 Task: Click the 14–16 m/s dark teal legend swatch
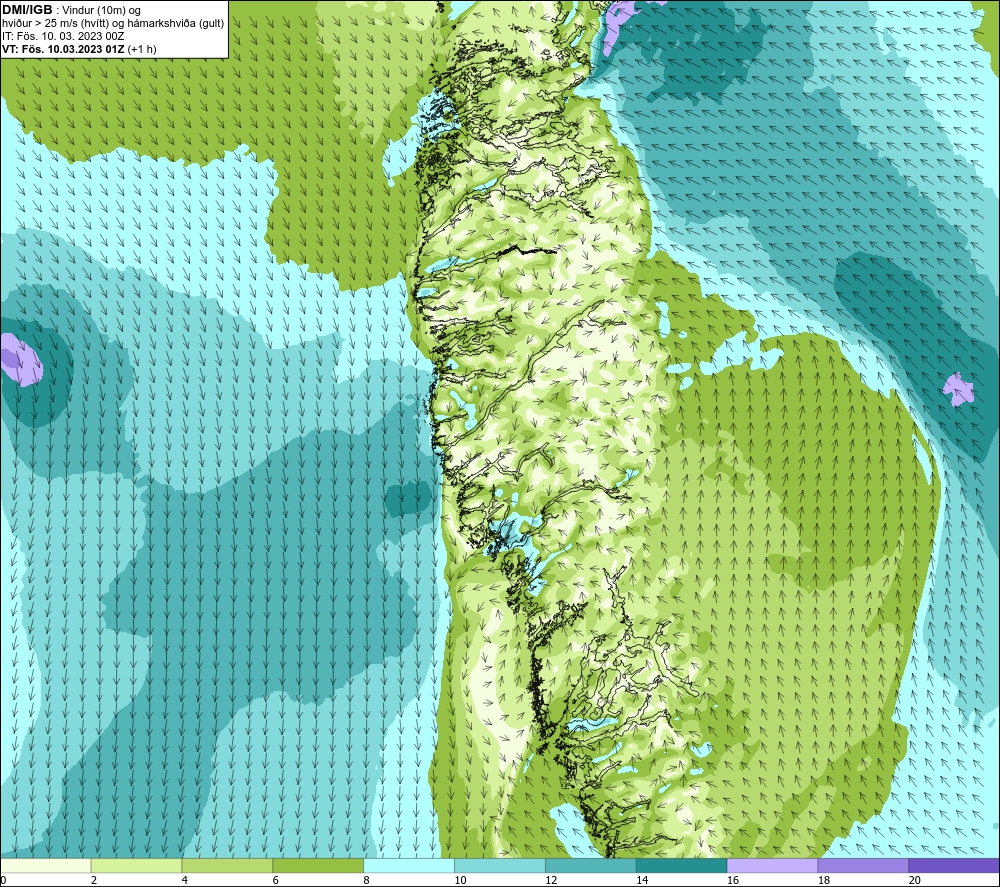coord(681,866)
